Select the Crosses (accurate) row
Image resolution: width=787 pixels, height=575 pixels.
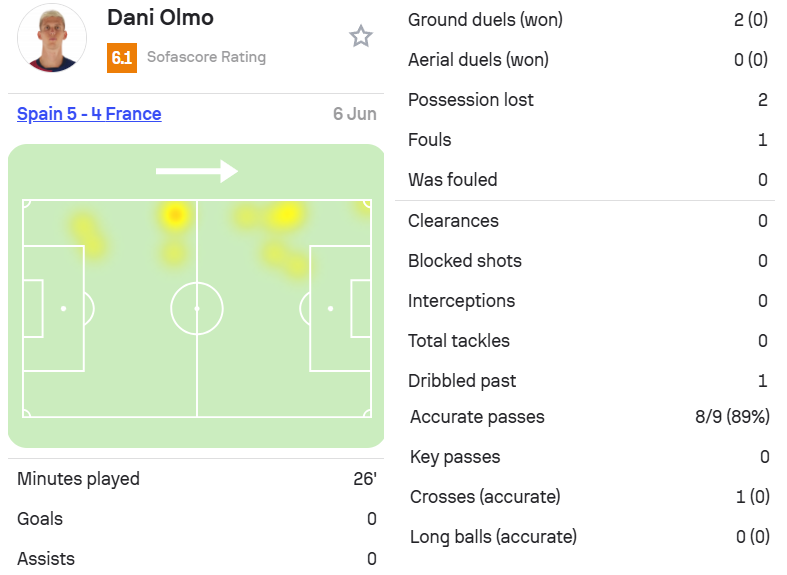click(590, 497)
